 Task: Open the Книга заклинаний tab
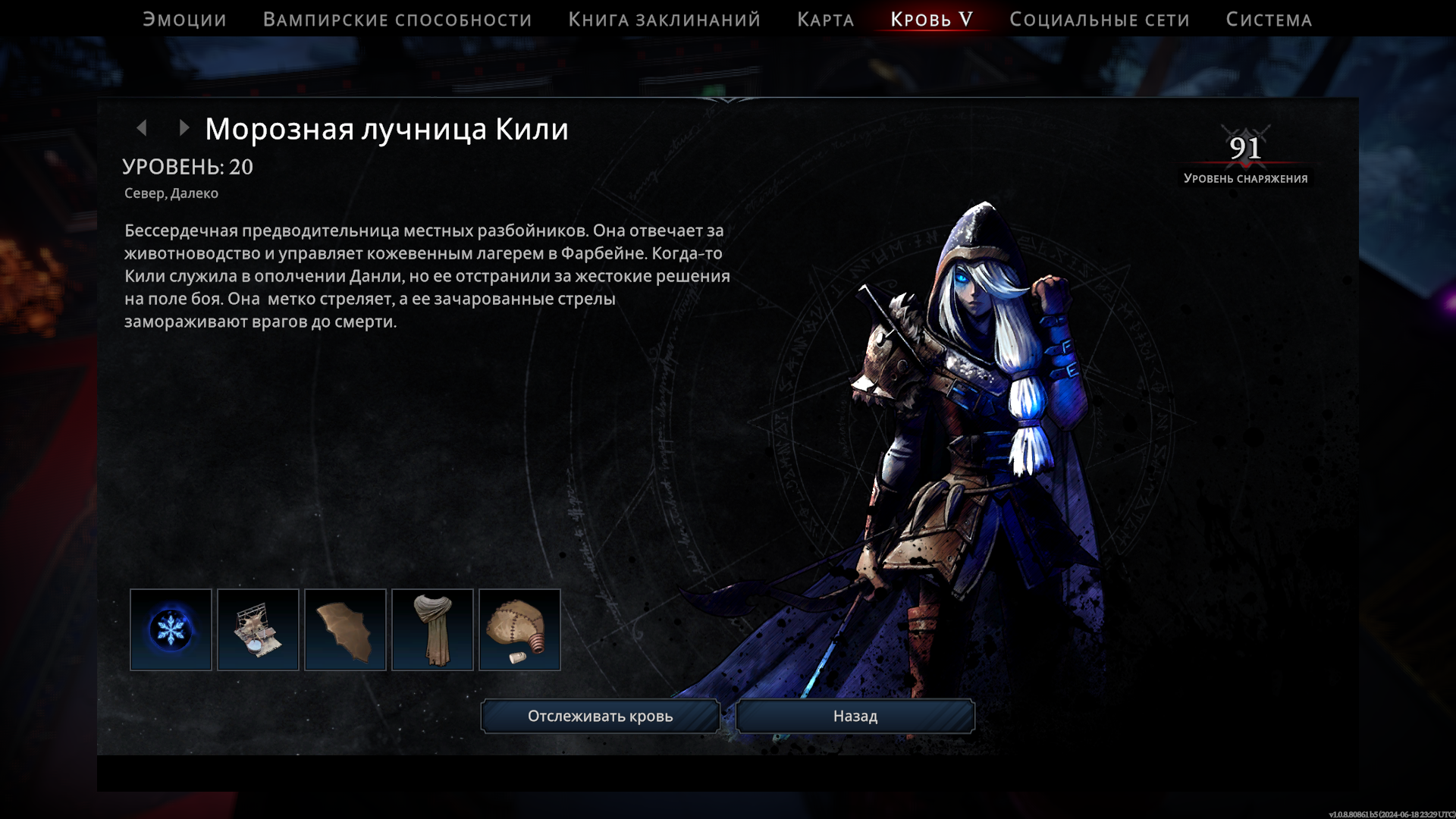pyautogui.click(x=664, y=20)
